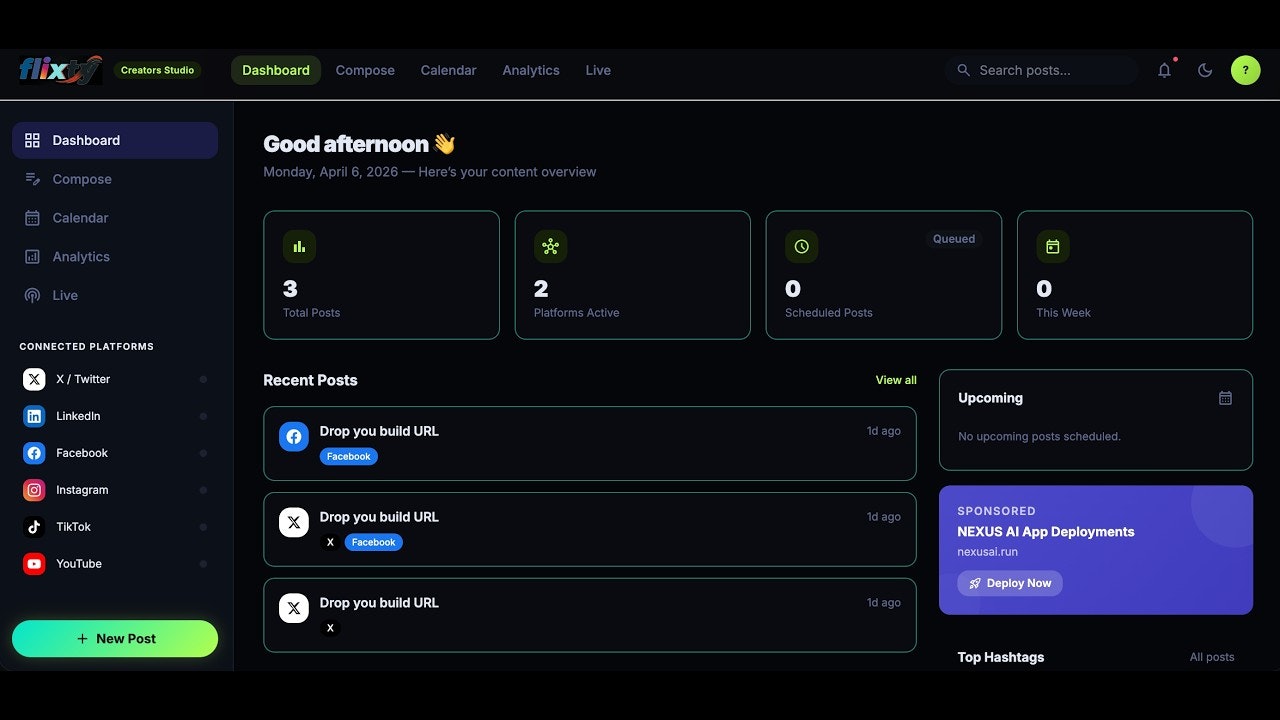Select Compose in the left sidebar
This screenshot has height=720, width=1280.
[115, 179]
